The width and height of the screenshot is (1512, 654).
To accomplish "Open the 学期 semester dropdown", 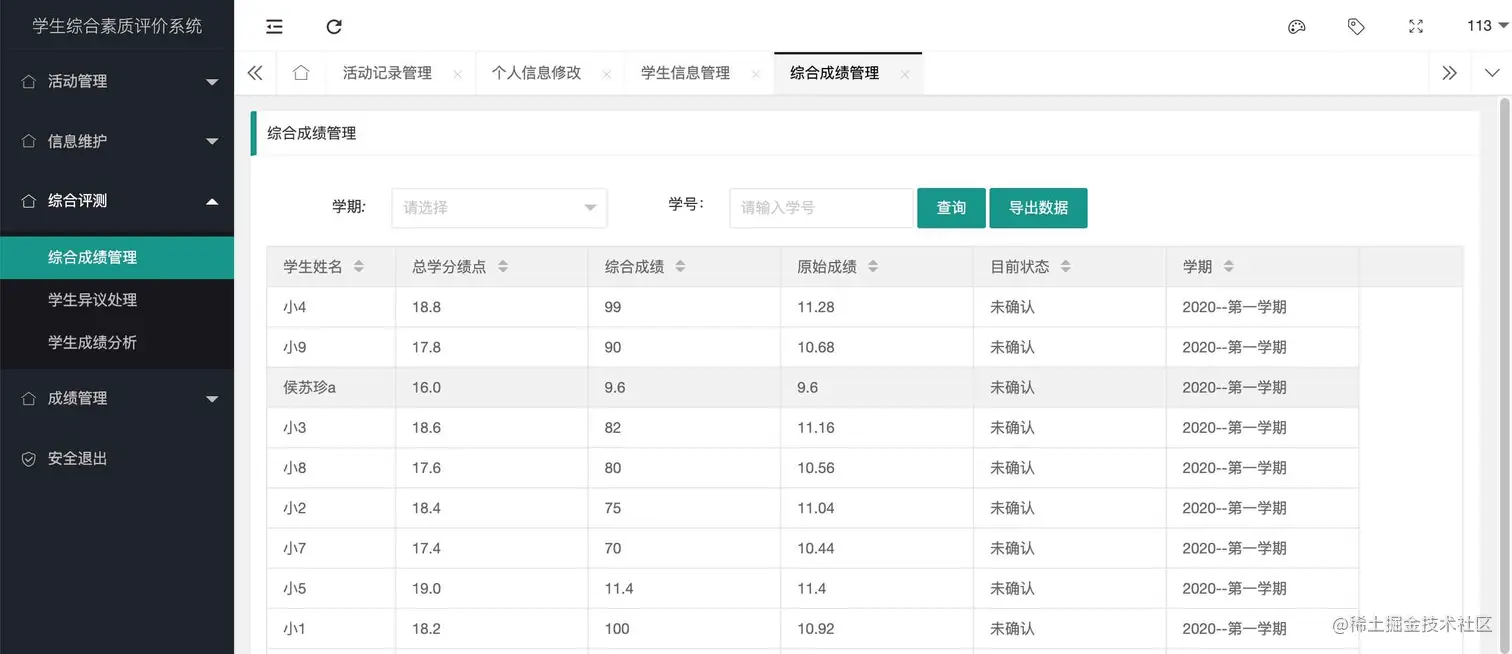I will pyautogui.click(x=498, y=208).
